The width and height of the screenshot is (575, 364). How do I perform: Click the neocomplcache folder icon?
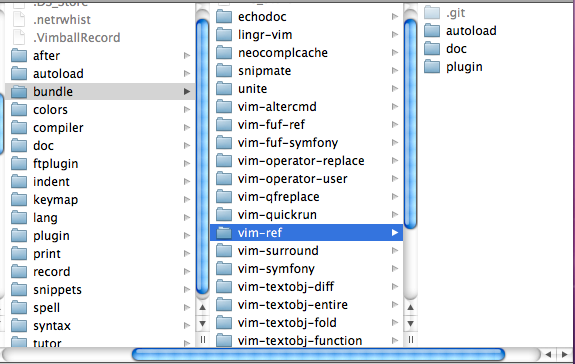point(224,52)
